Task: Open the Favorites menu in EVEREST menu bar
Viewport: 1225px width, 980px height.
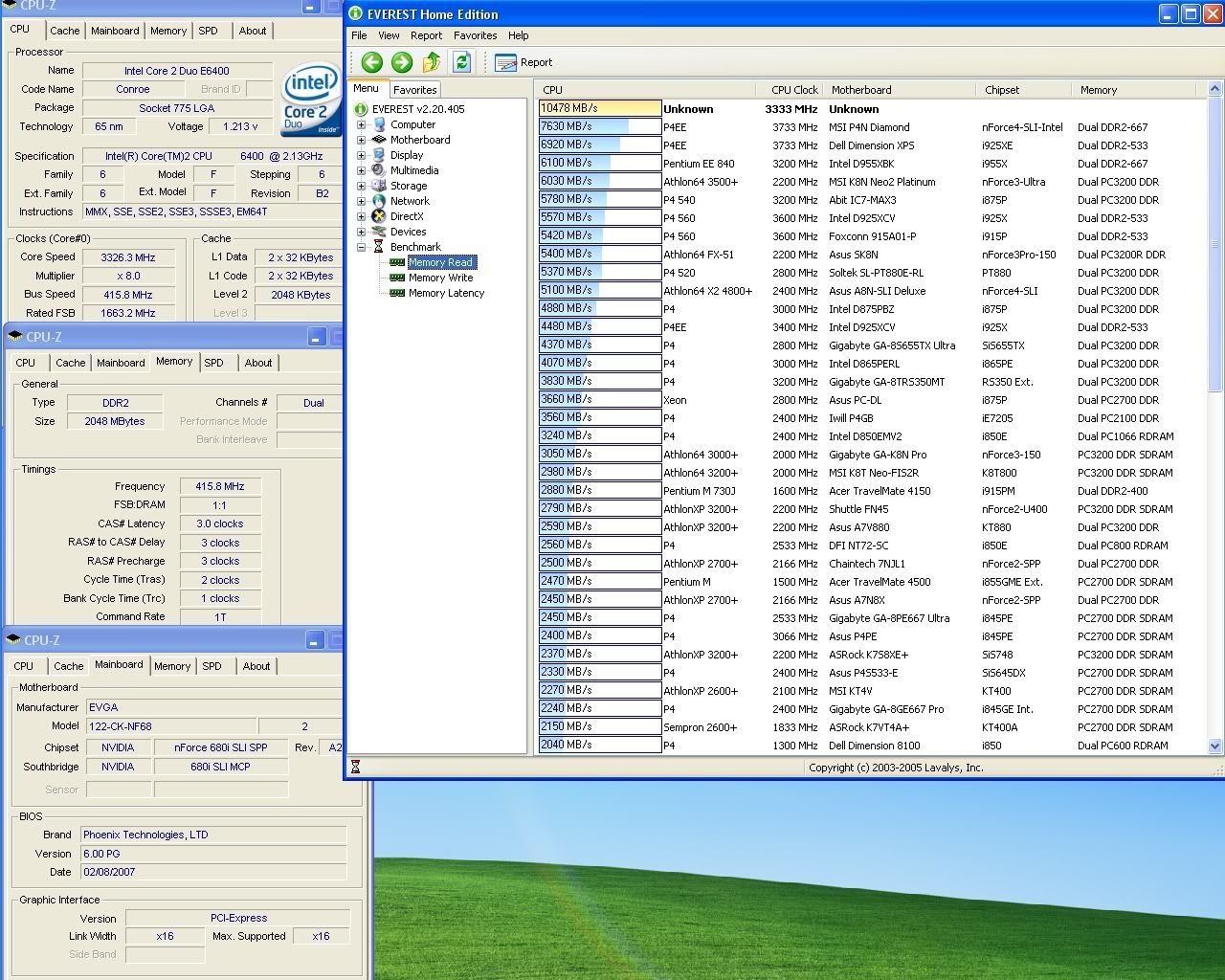Action: [x=476, y=35]
